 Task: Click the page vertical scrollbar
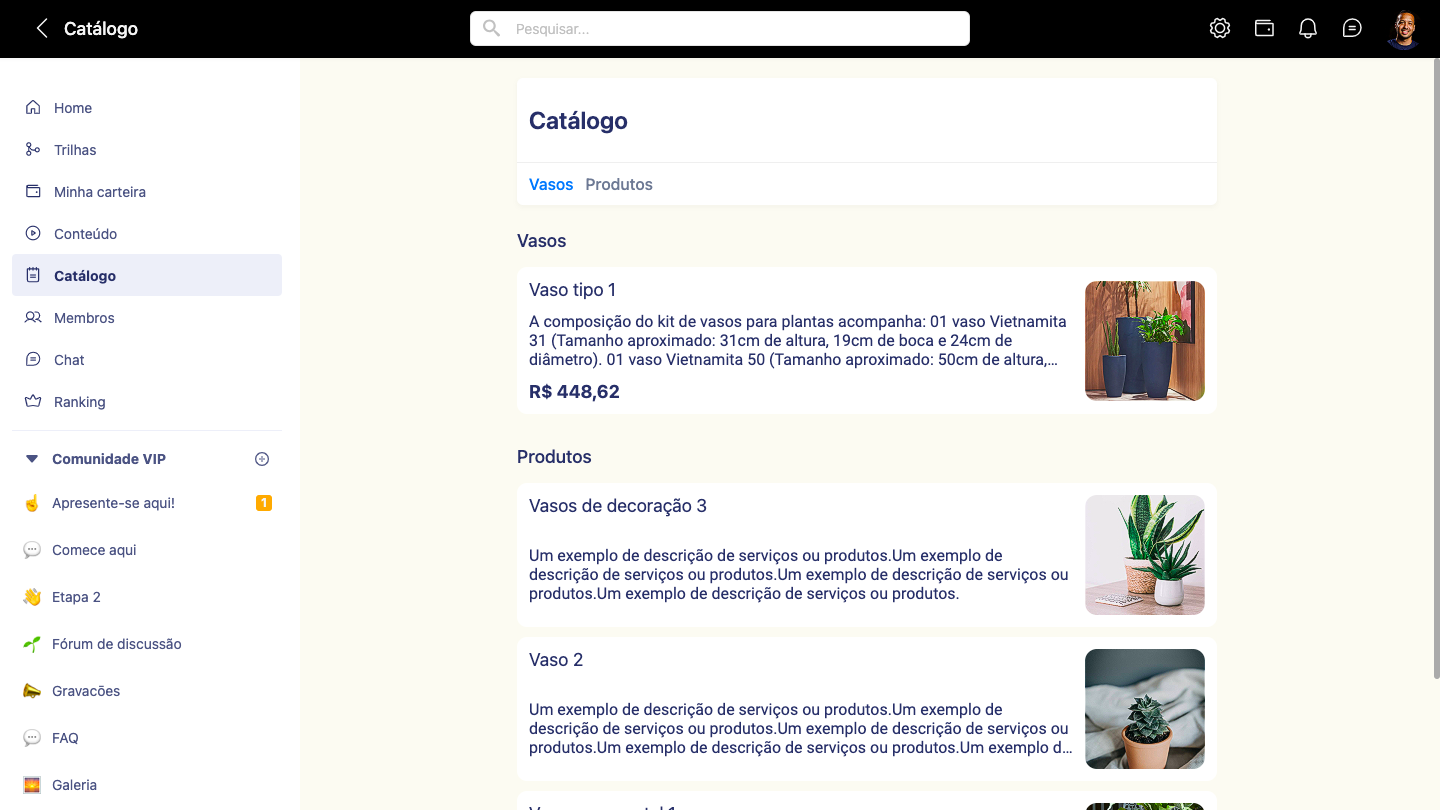pyautogui.click(x=1436, y=370)
